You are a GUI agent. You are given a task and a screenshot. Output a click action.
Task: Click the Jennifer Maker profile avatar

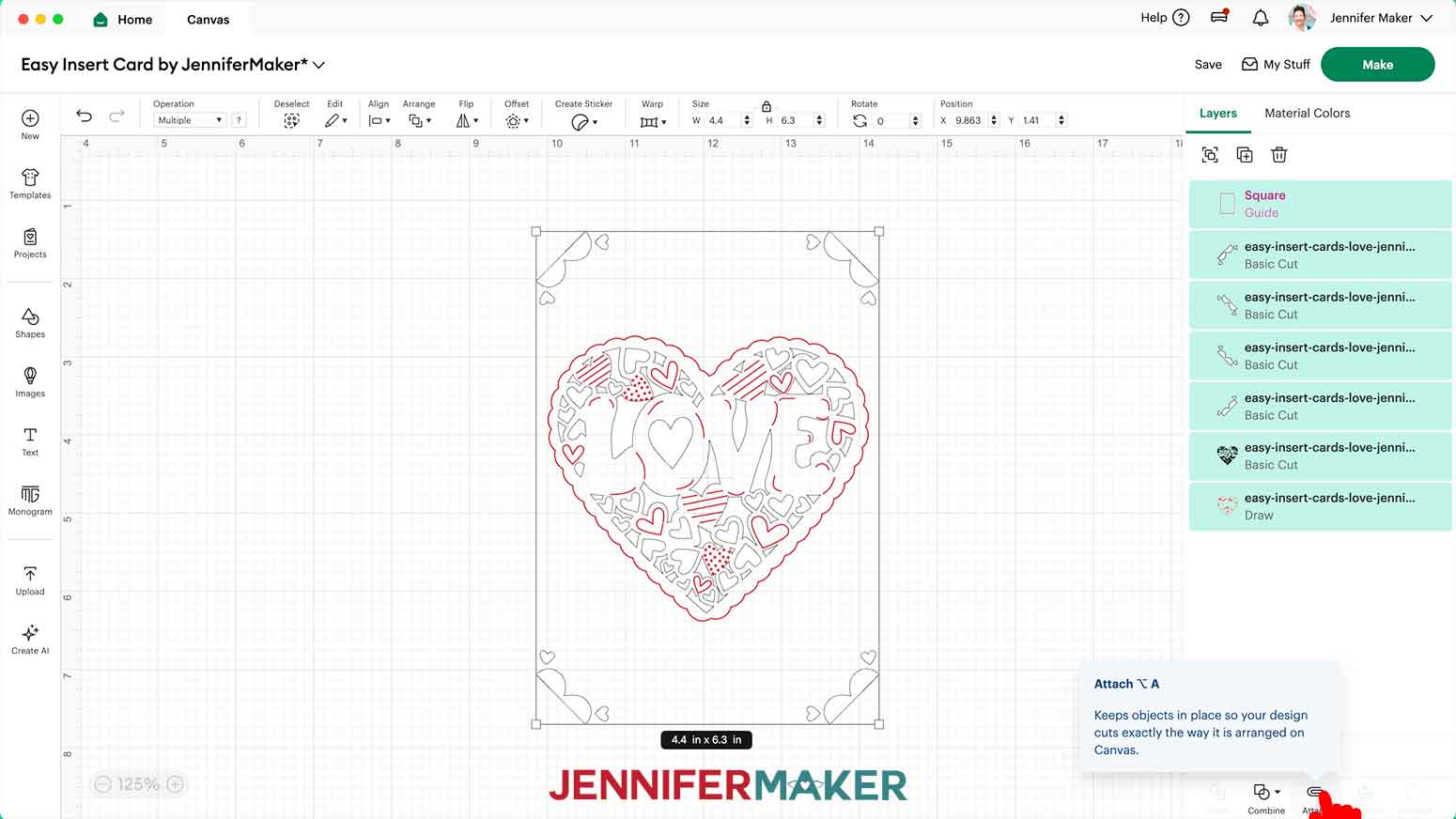[x=1302, y=18]
